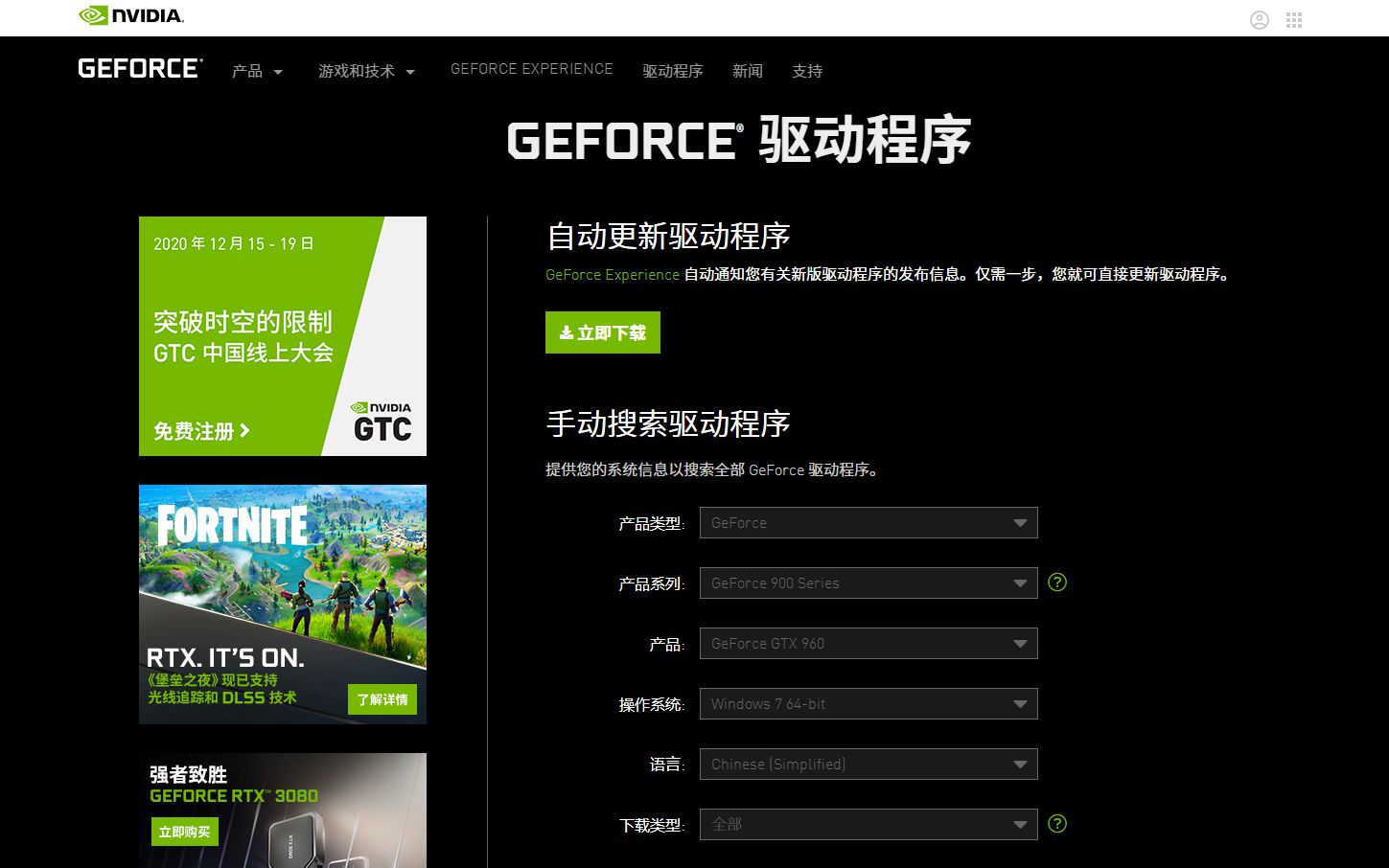Follow the green GeForce Experience text link
This screenshot has width=1389, height=868.
[613, 275]
